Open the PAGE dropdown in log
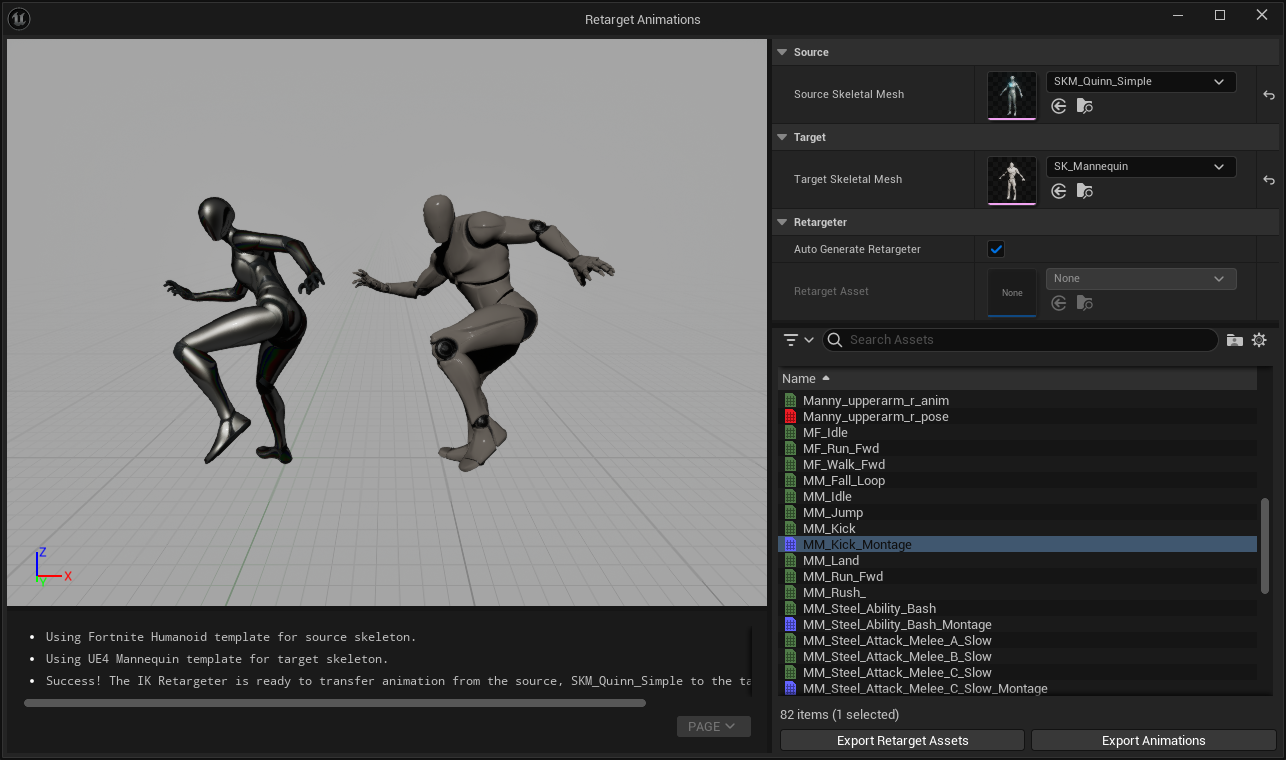 (713, 727)
